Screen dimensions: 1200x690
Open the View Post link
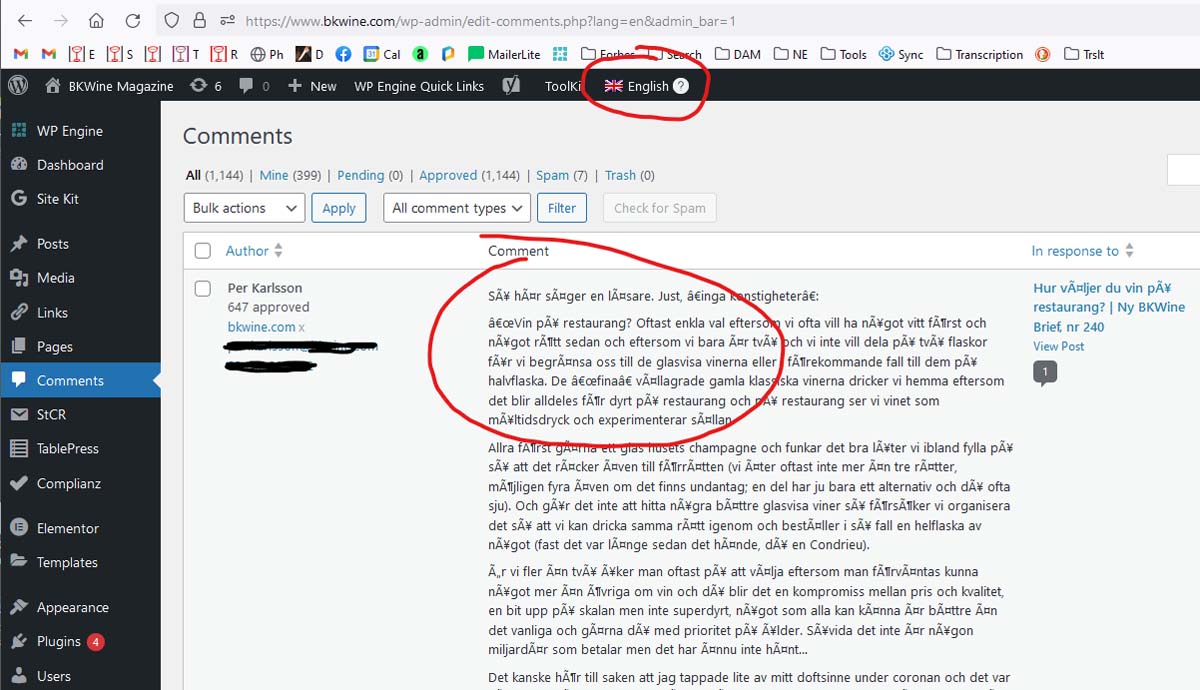coord(1059,346)
